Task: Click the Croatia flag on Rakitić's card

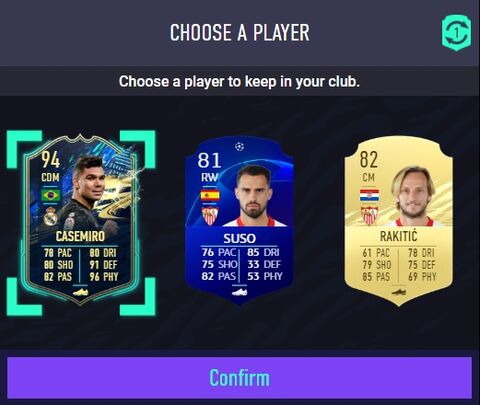Action: 369,195
